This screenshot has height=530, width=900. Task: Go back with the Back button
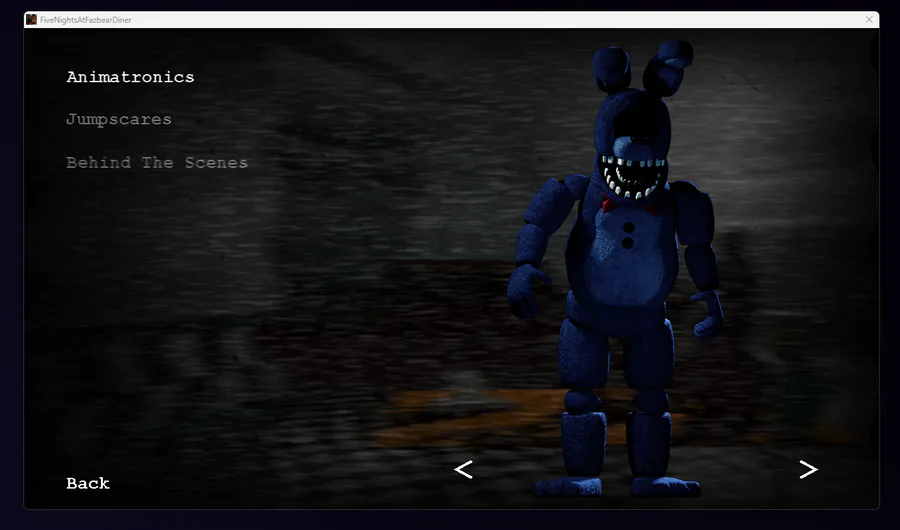[x=88, y=483]
